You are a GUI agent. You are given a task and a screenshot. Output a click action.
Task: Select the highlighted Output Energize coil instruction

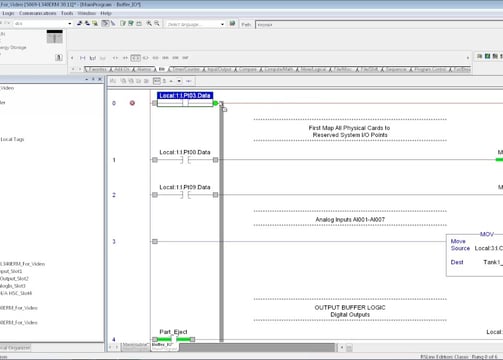[x=135, y=58]
